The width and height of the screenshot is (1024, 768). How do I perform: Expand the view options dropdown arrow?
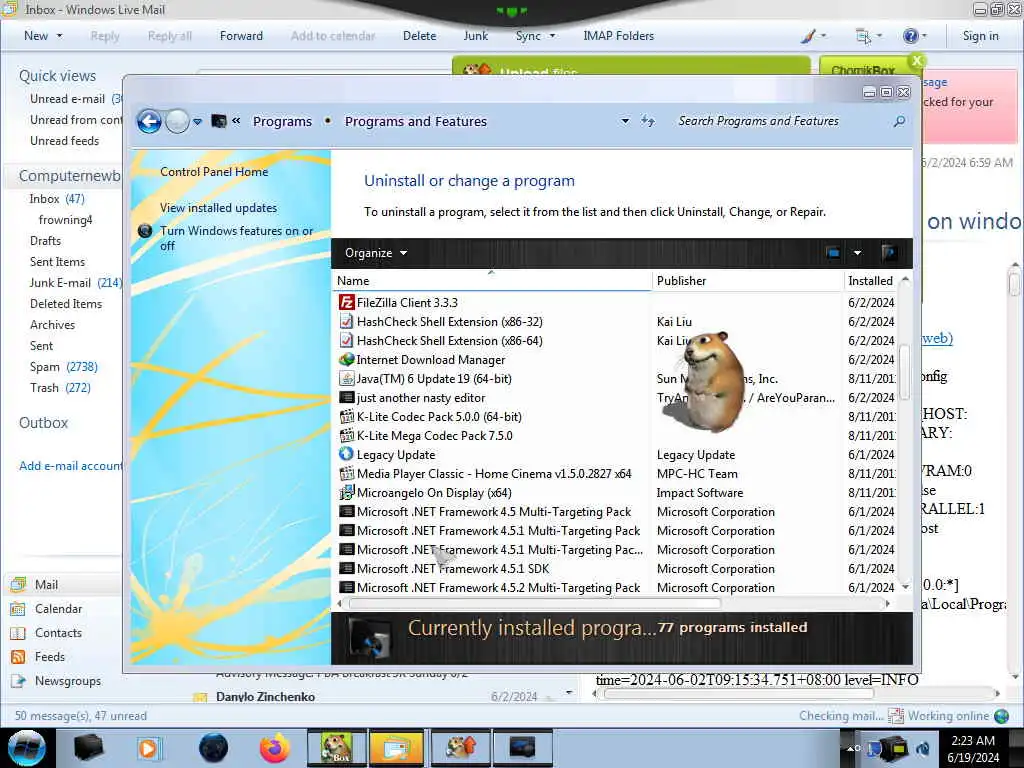(857, 253)
